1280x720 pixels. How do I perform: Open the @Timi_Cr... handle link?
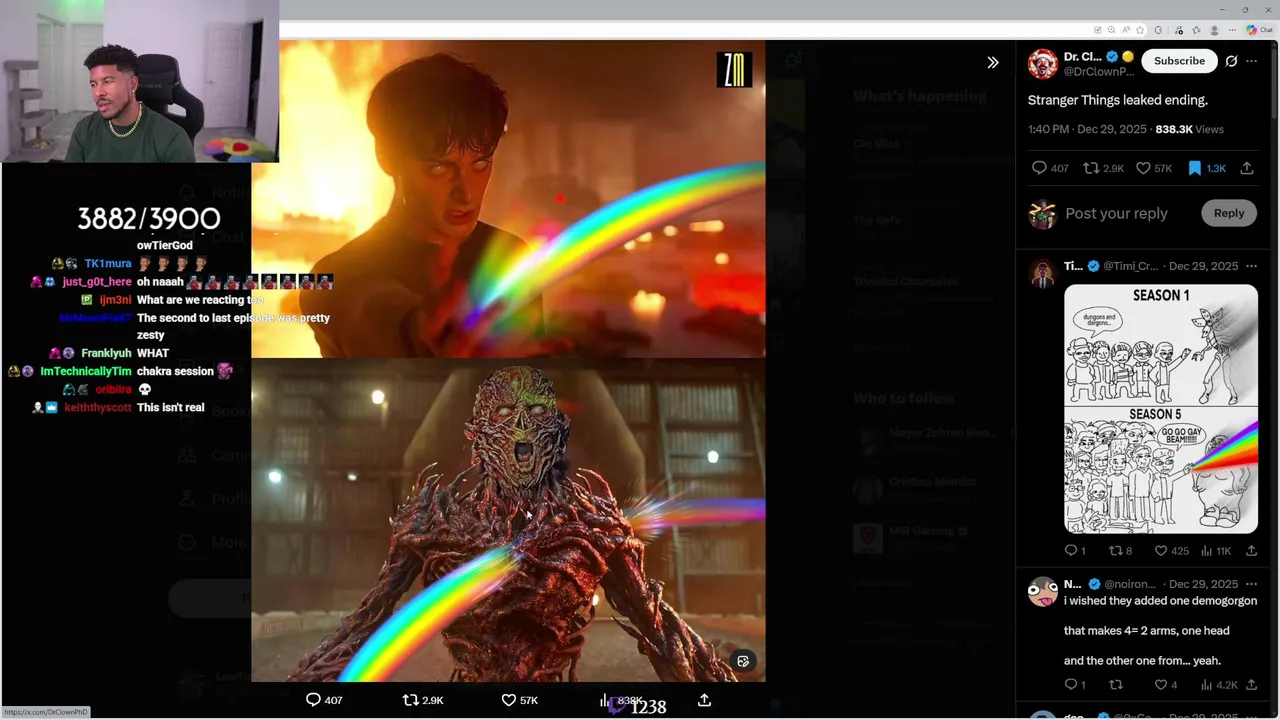pos(1131,266)
